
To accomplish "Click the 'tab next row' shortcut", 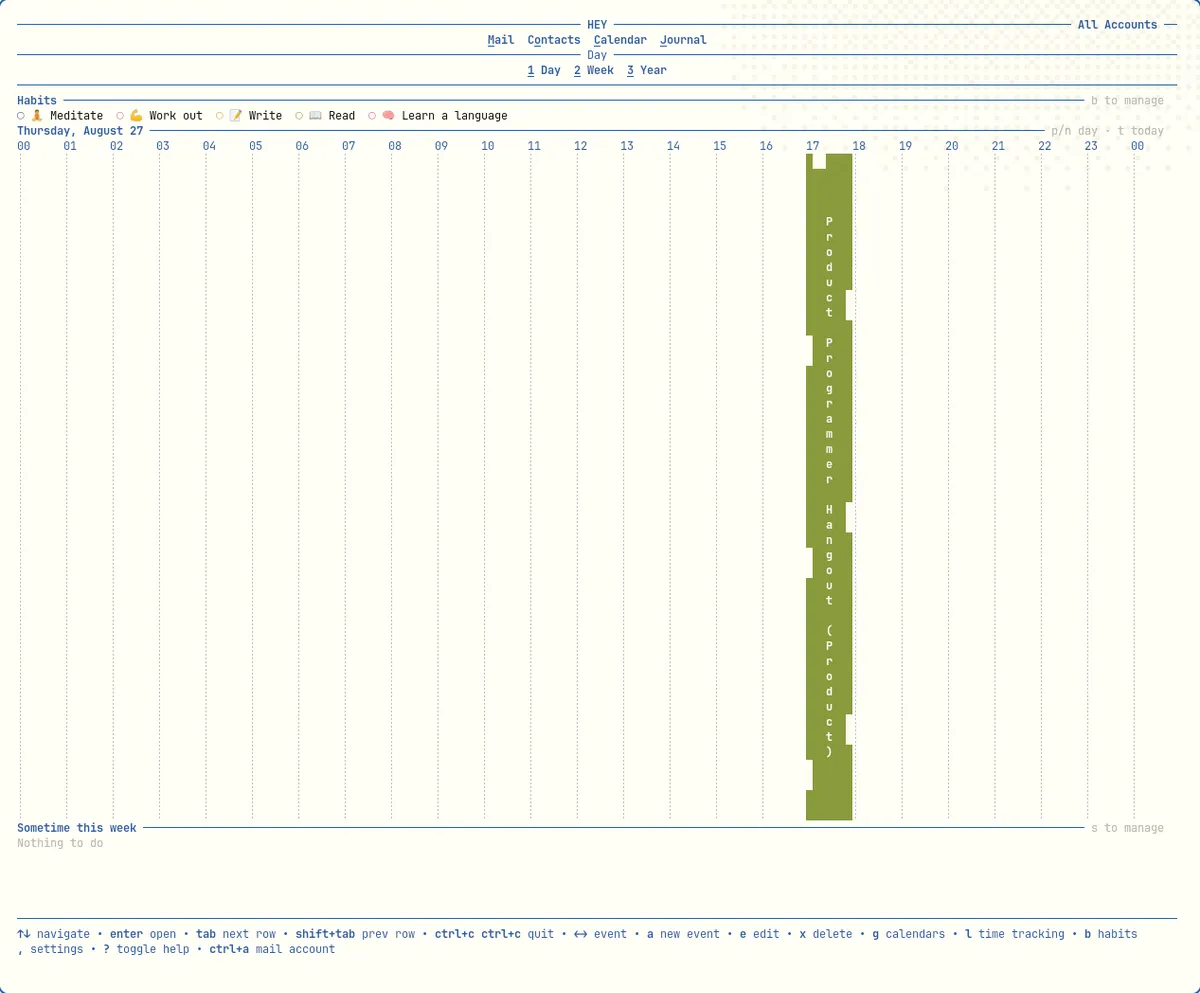I will 236,934.
